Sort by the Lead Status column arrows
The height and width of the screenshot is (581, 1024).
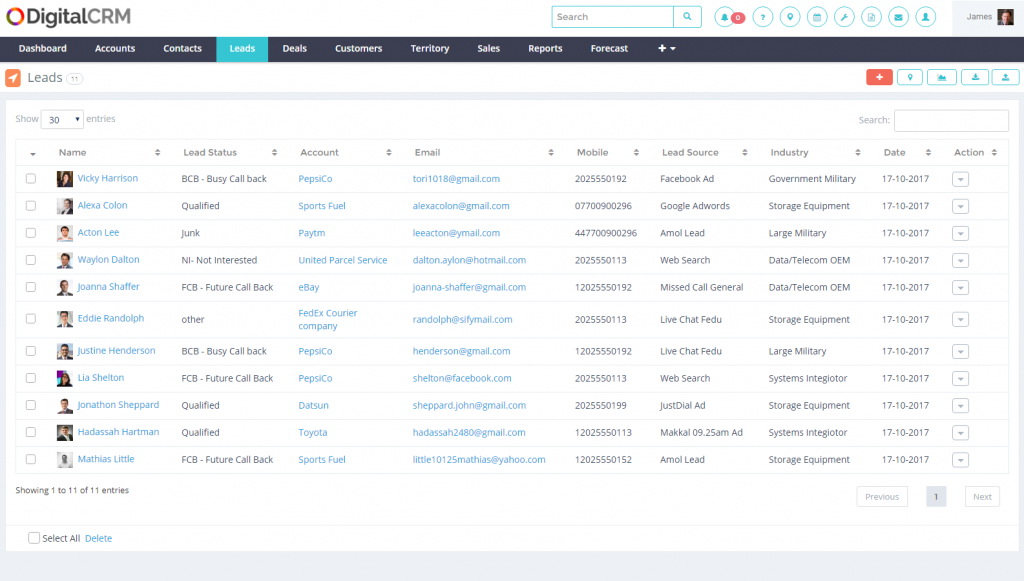tap(274, 152)
